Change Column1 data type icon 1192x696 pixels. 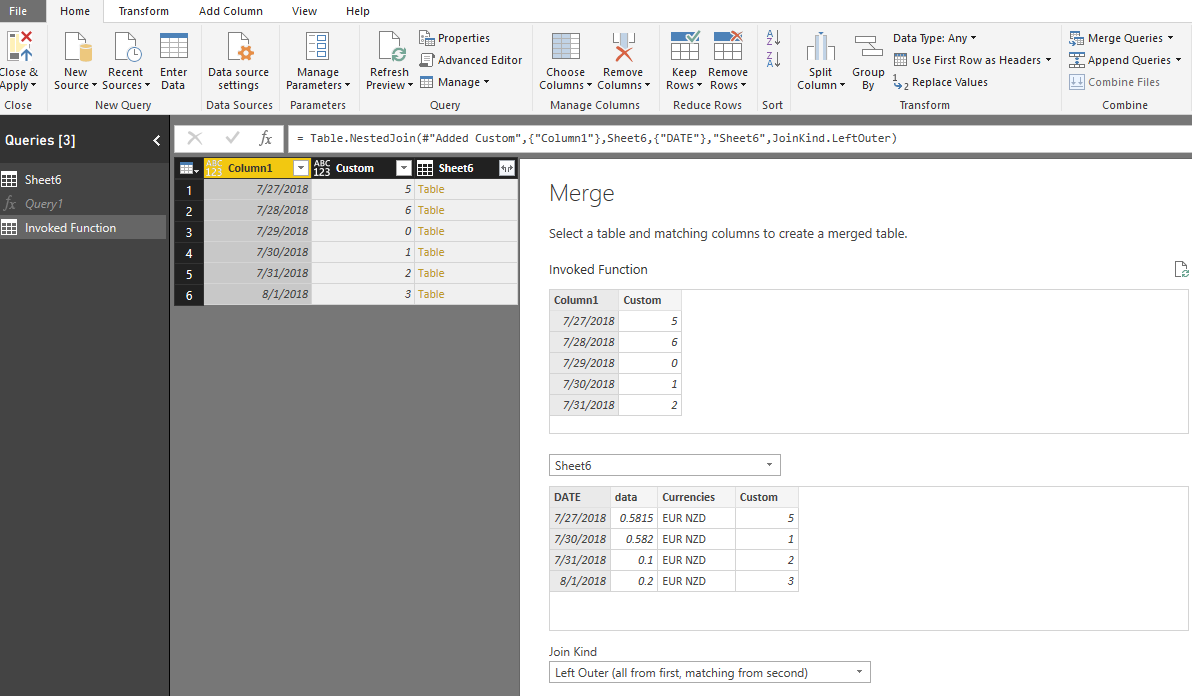point(214,168)
